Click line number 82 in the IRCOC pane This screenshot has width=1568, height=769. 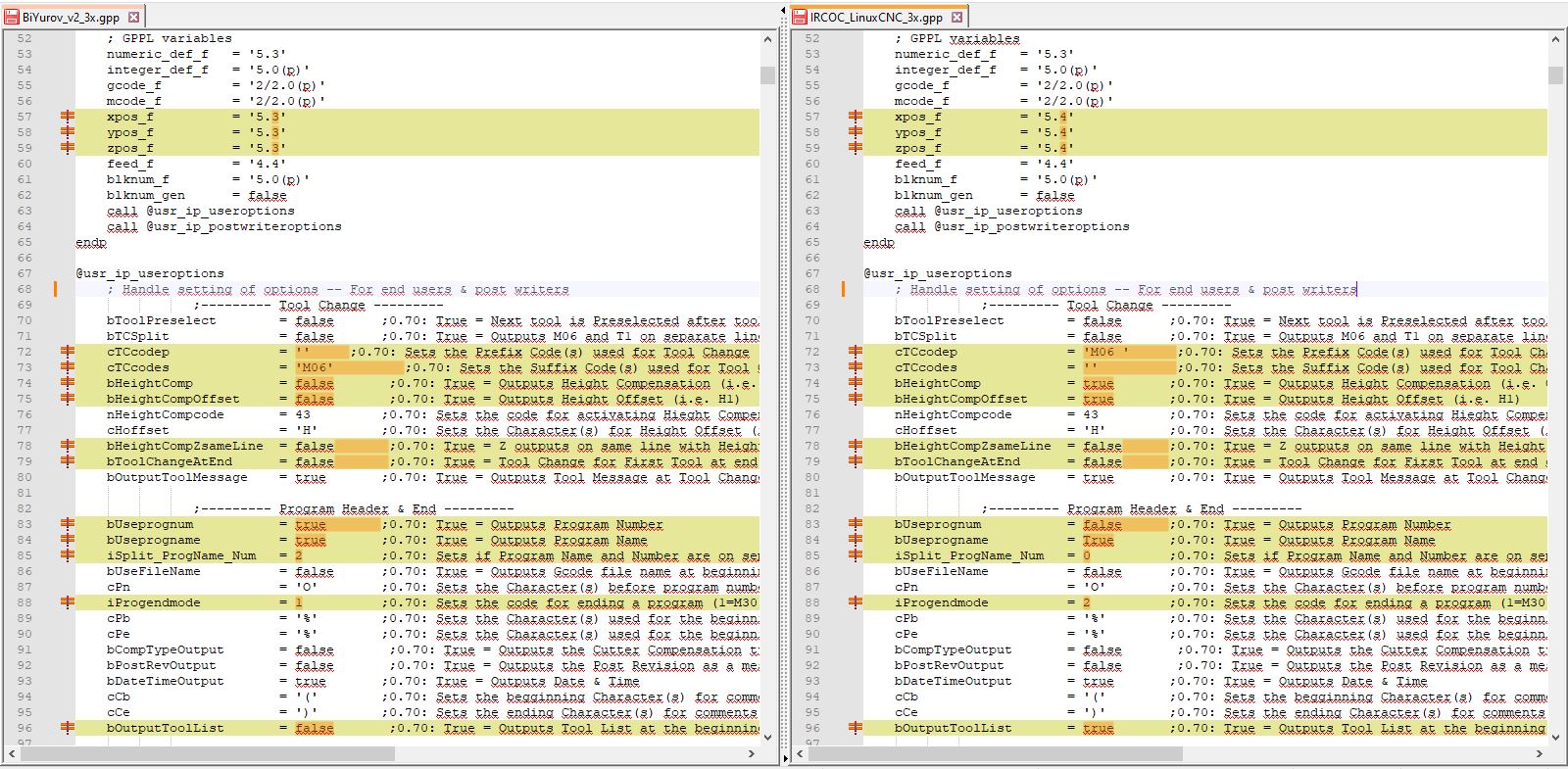(811, 508)
